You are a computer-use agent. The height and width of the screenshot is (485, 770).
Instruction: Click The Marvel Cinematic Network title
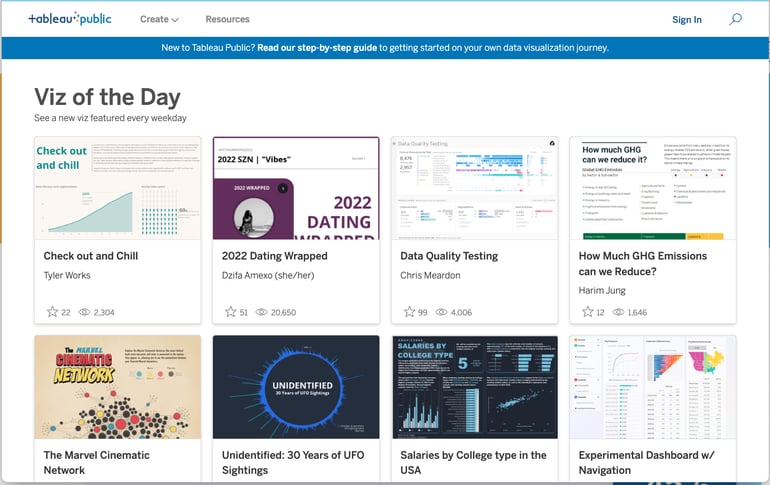pyautogui.click(x=96, y=462)
